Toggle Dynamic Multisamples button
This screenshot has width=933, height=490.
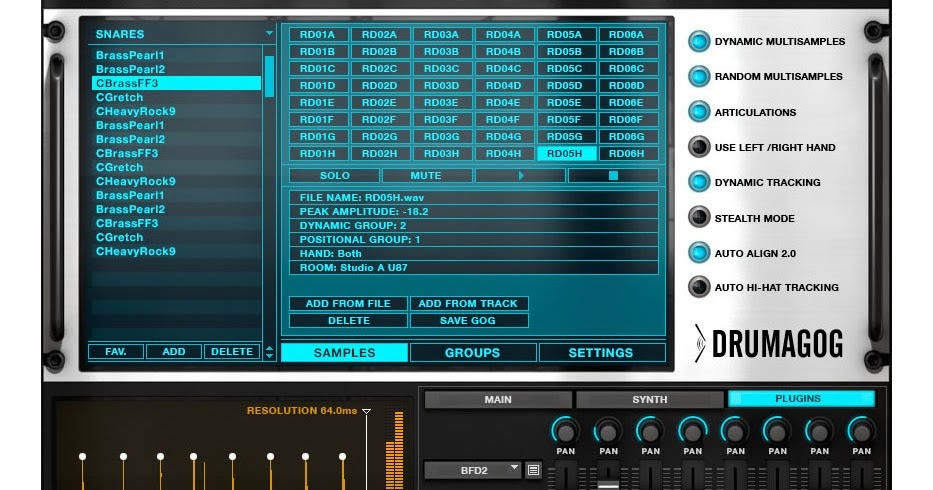699,41
